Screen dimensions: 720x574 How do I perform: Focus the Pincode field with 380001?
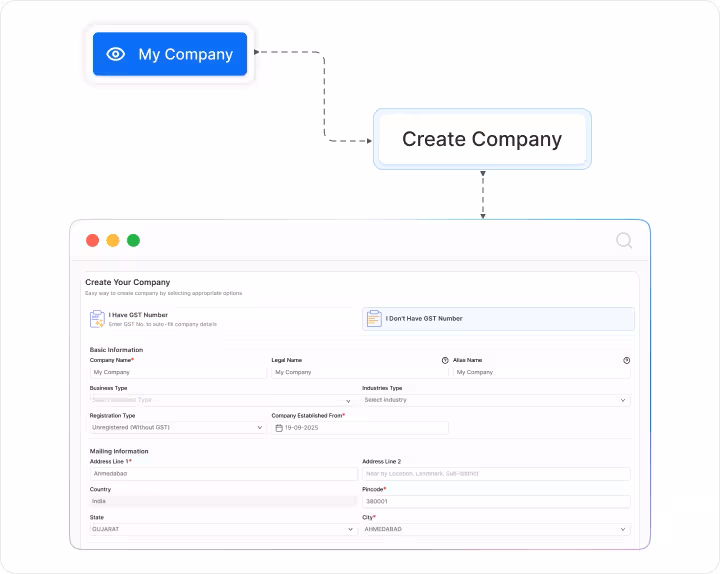(x=496, y=501)
